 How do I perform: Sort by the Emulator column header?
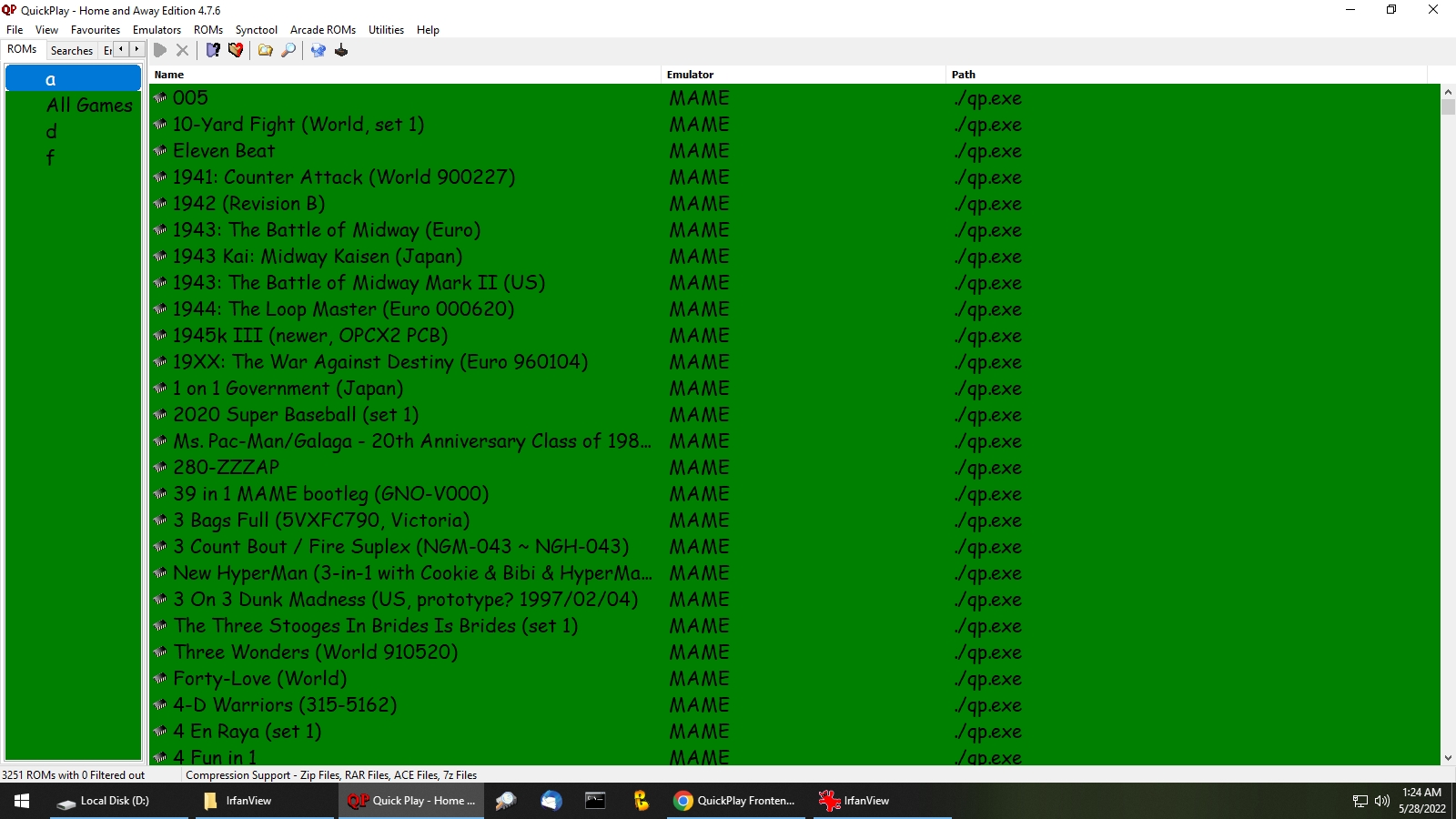point(804,75)
